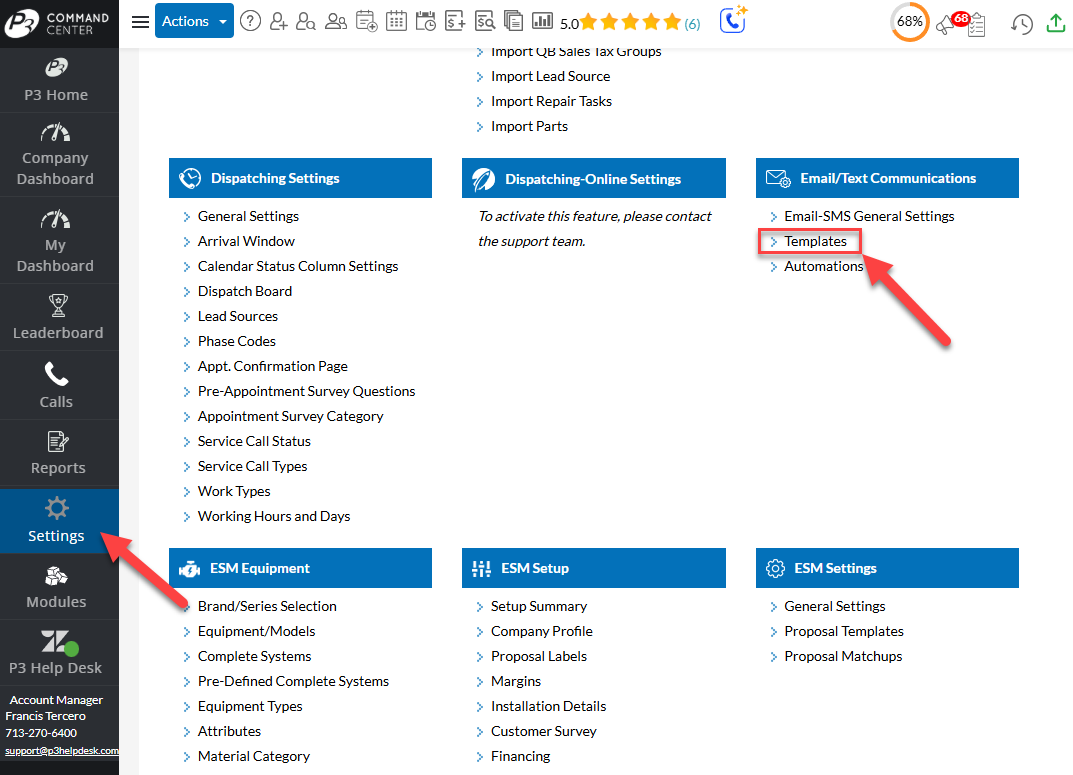Click the Dispatching Settings header
This screenshot has height=775, width=1073.
click(300, 178)
